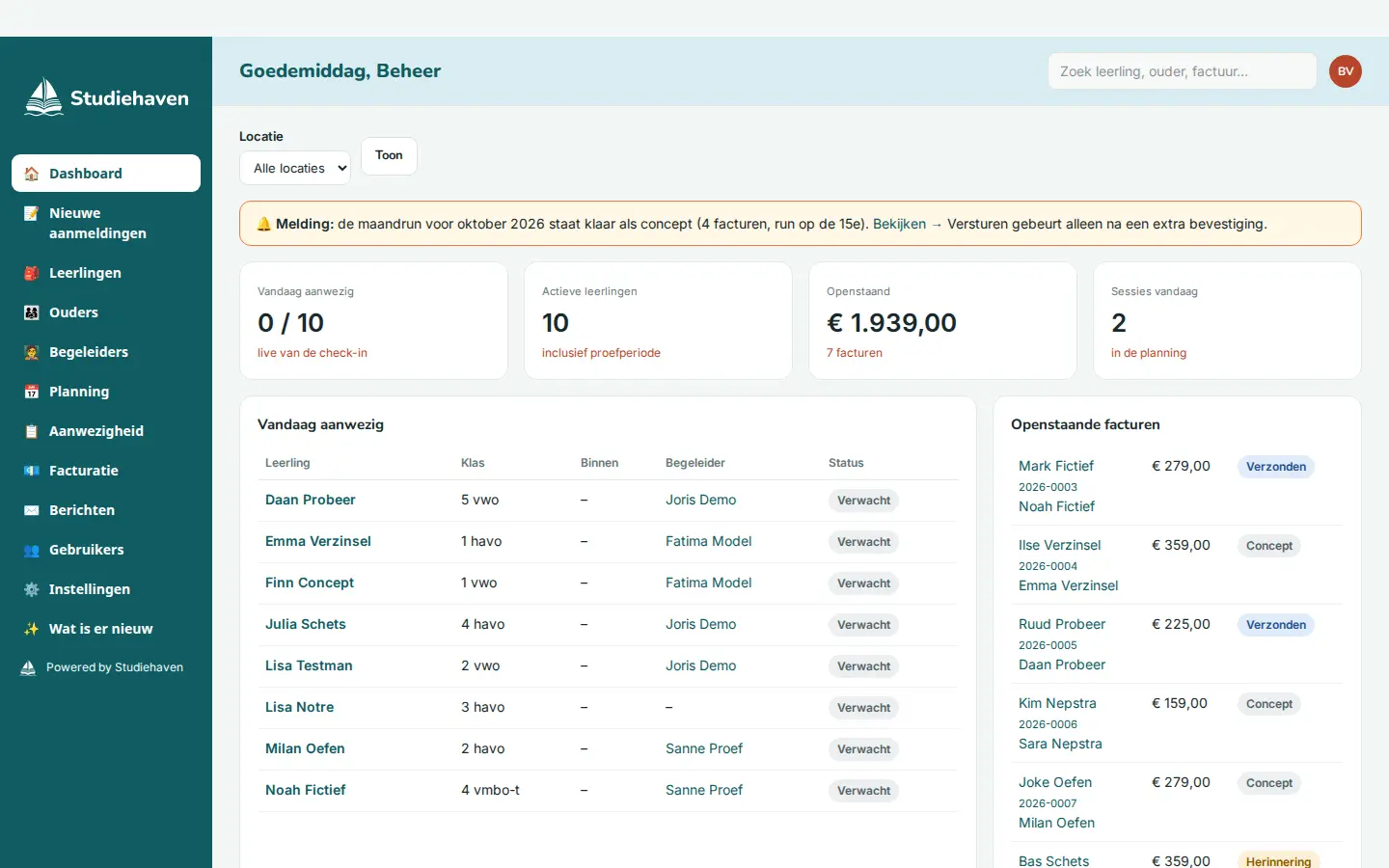Click the Dashboard house icon
Image resolution: width=1389 pixels, height=868 pixels.
32,174
